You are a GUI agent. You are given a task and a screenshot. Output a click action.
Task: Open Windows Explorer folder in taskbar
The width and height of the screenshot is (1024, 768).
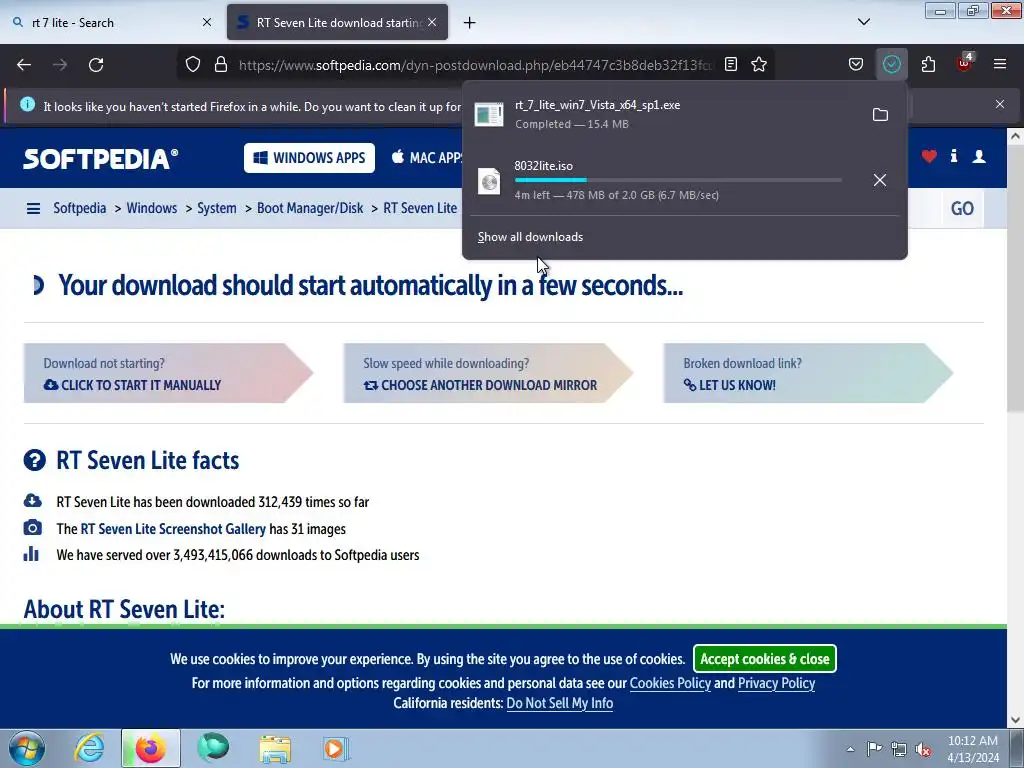tap(275, 748)
